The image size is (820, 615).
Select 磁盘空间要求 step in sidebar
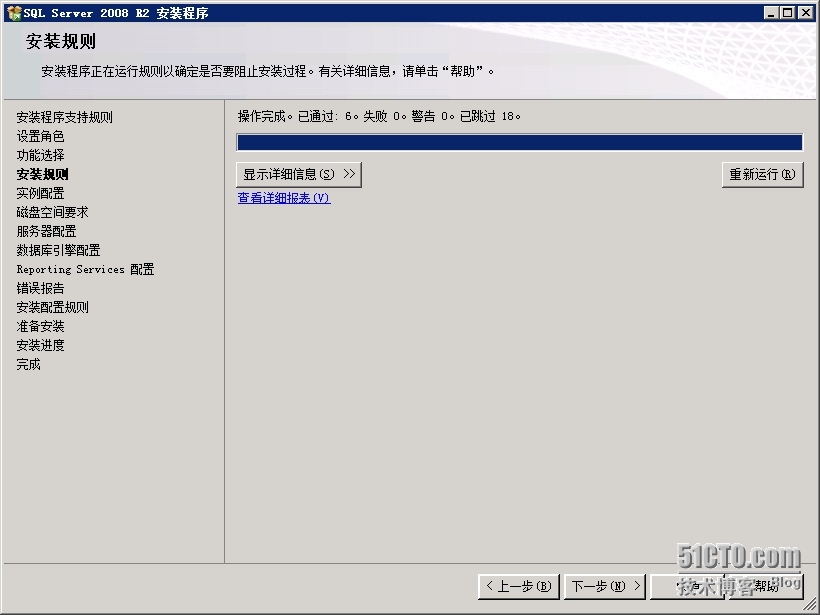point(52,212)
